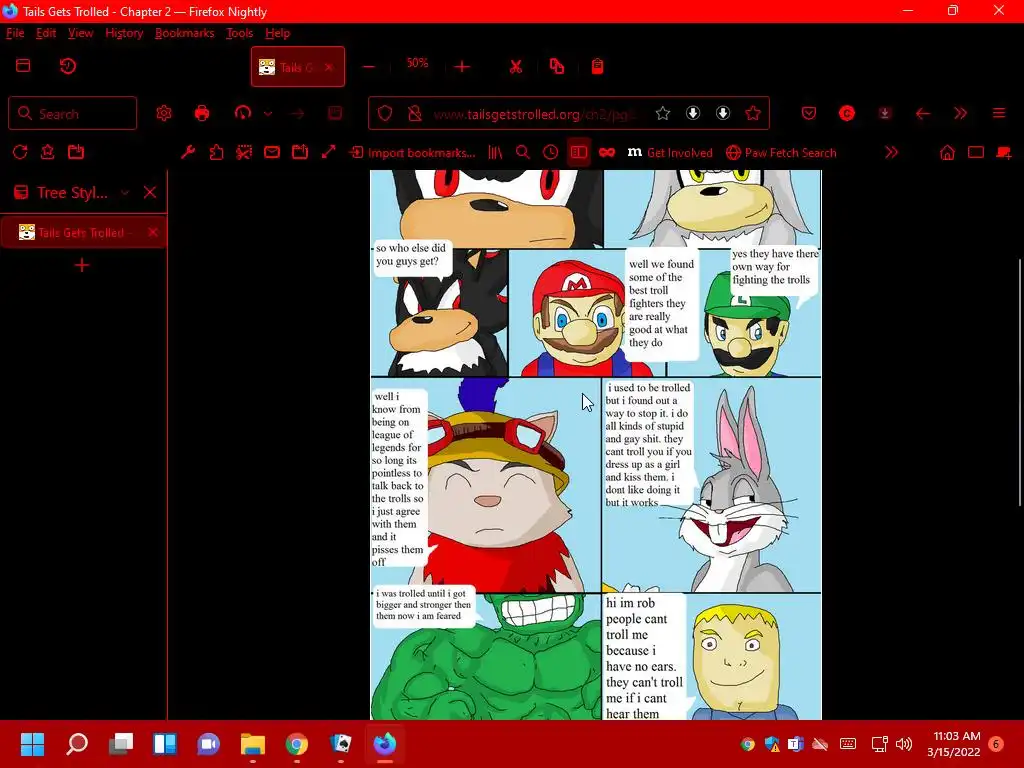The image size is (1024, 768).
Task: Open File Explorer from taskbar
Action: tap(253, 744)
